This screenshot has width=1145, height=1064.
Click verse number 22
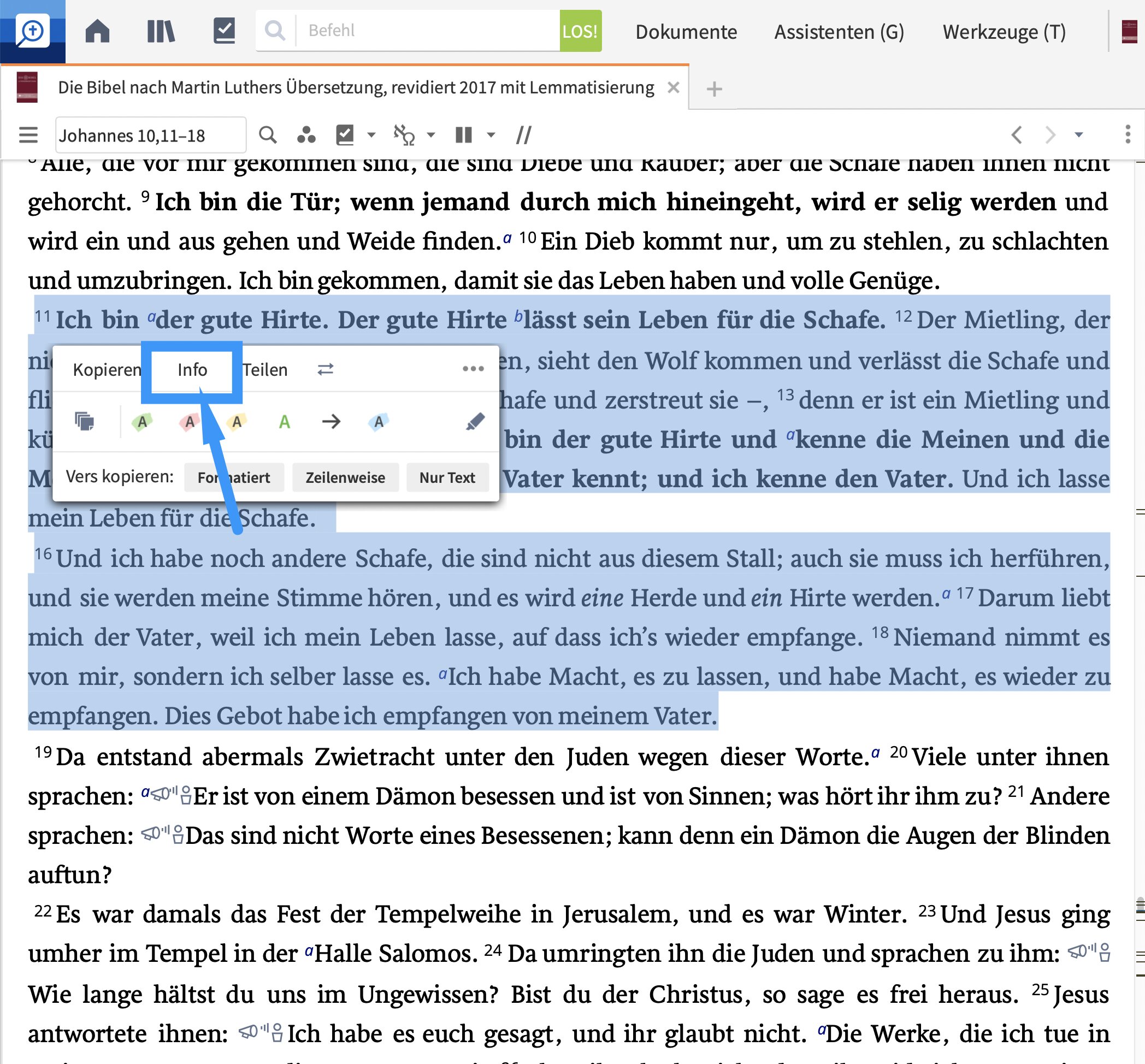click(x=43, y=911)
